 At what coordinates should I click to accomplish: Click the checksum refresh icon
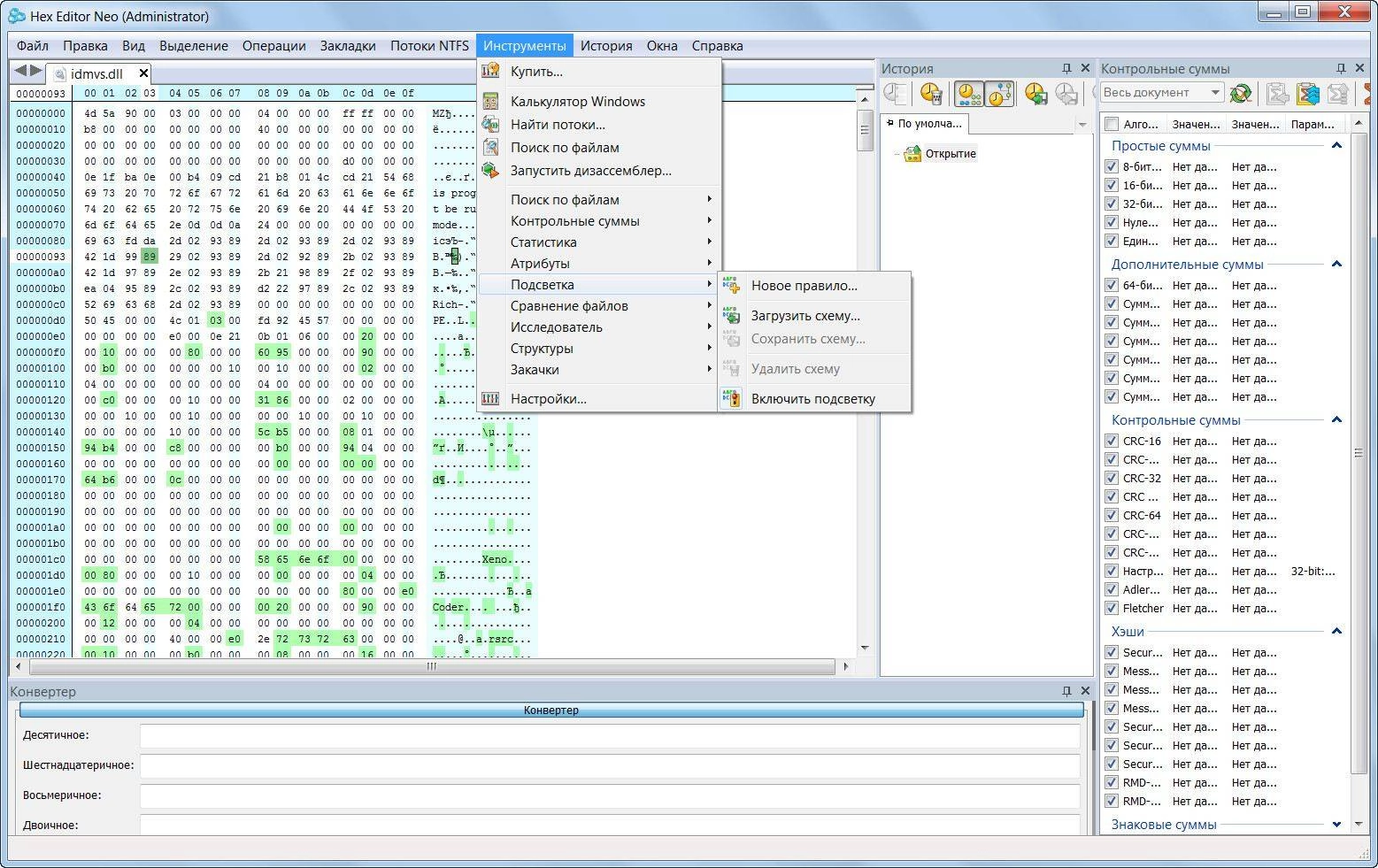pyautogui.click(x=1241, y=92)
